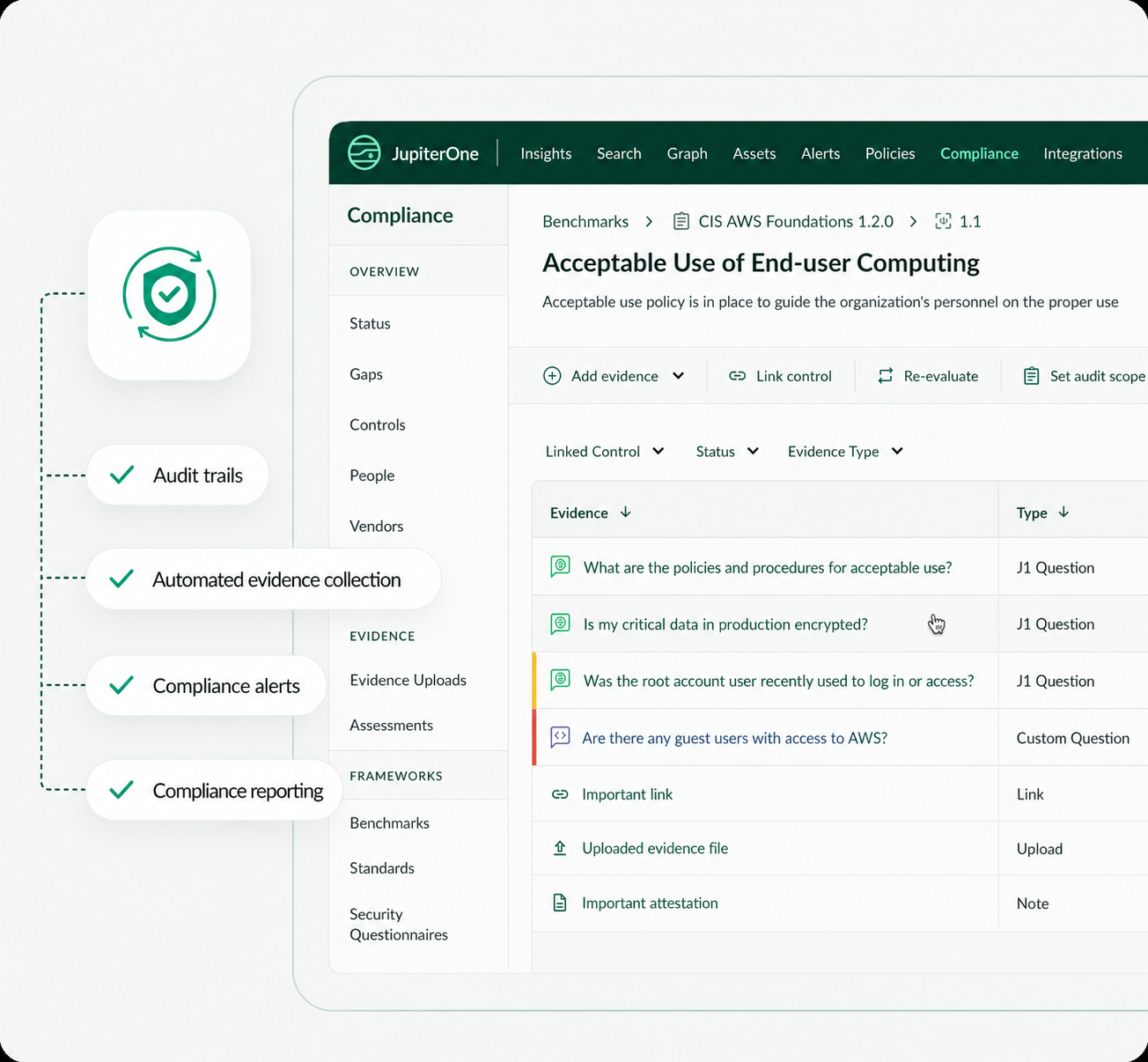Select Gaps in the sidebar

tap(366, 374)
